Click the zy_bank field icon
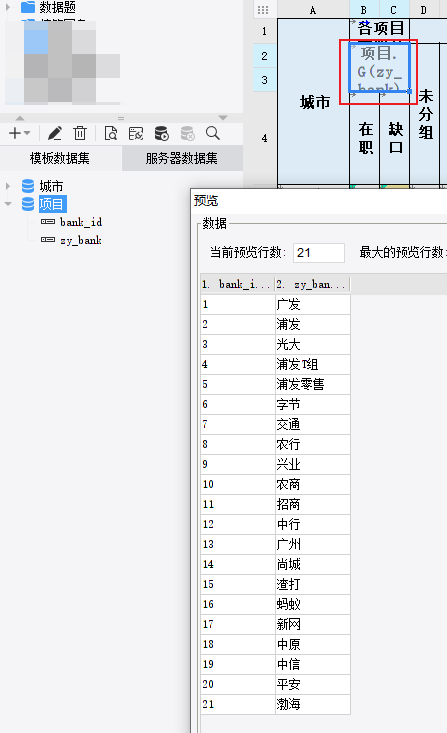The image size is (447, 733). [48, 240]
